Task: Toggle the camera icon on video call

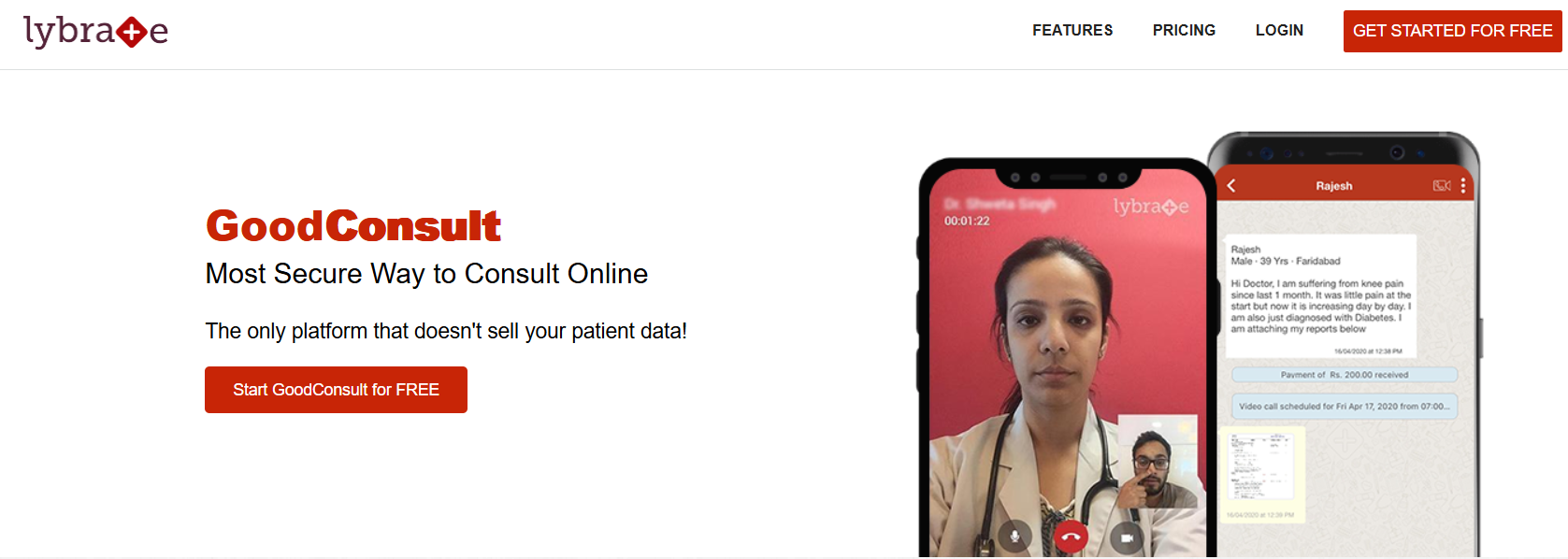Action: (x=1128, y=537)
